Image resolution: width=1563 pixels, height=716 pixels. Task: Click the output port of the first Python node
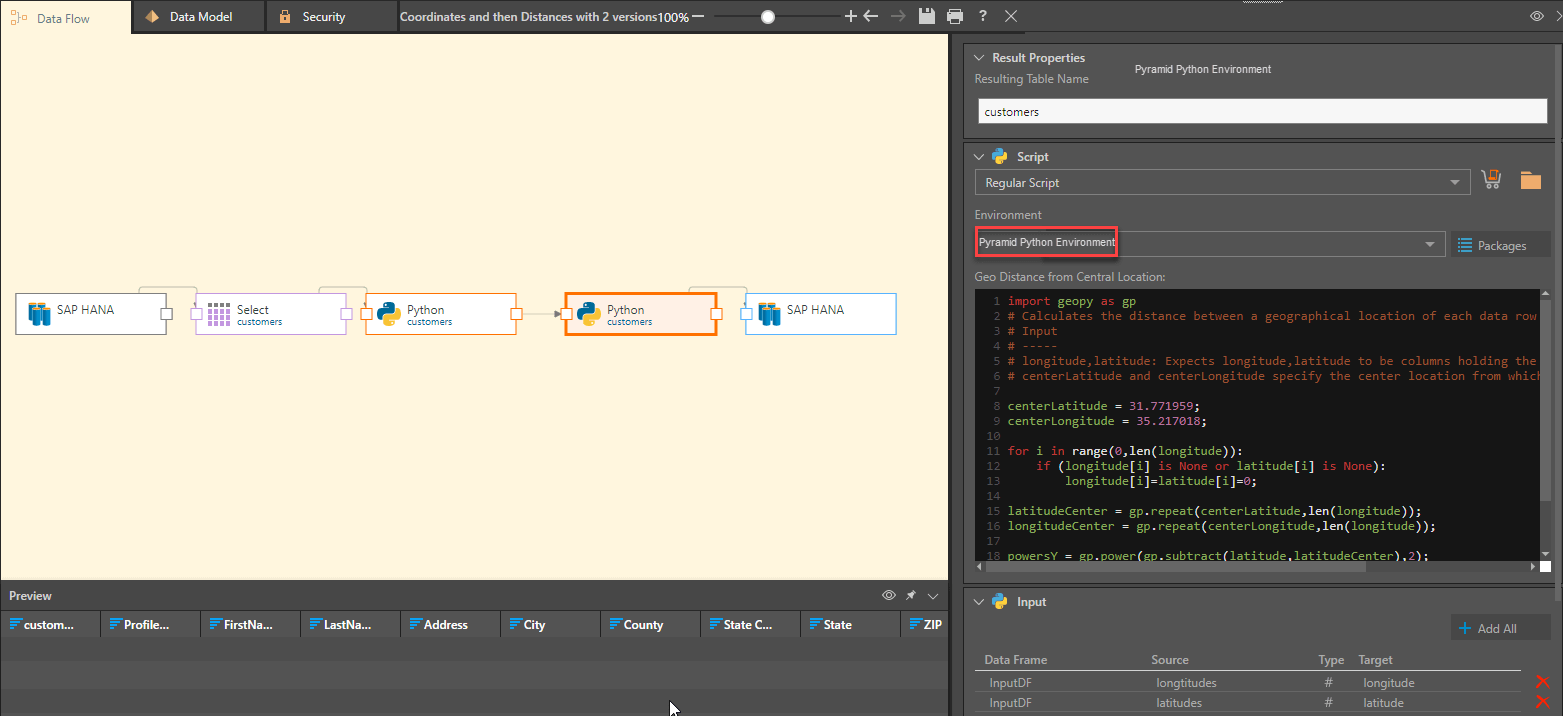(516, 314)
